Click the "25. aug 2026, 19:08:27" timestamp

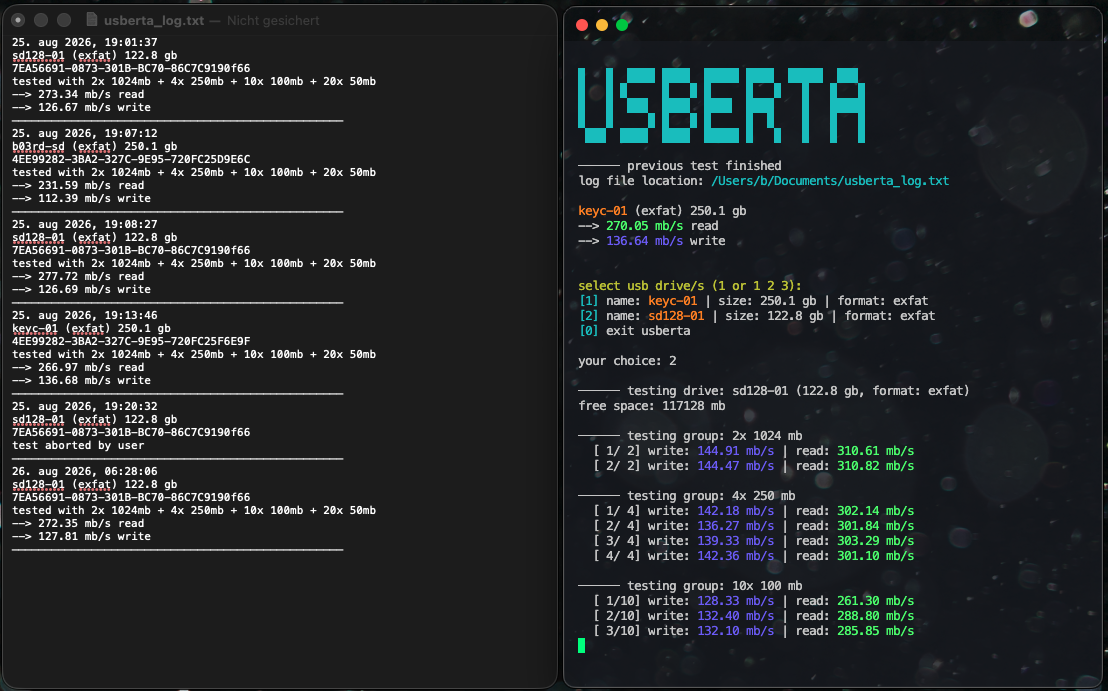click(x=84, y=225)
